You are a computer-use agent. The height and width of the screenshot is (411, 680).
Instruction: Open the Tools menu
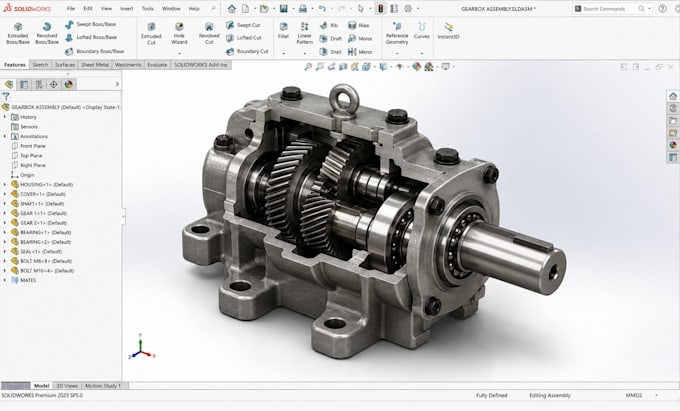click(x=147, y=8)
